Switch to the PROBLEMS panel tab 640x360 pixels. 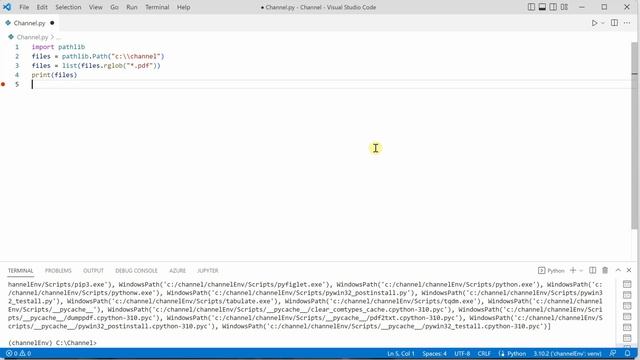click(58, 271)
